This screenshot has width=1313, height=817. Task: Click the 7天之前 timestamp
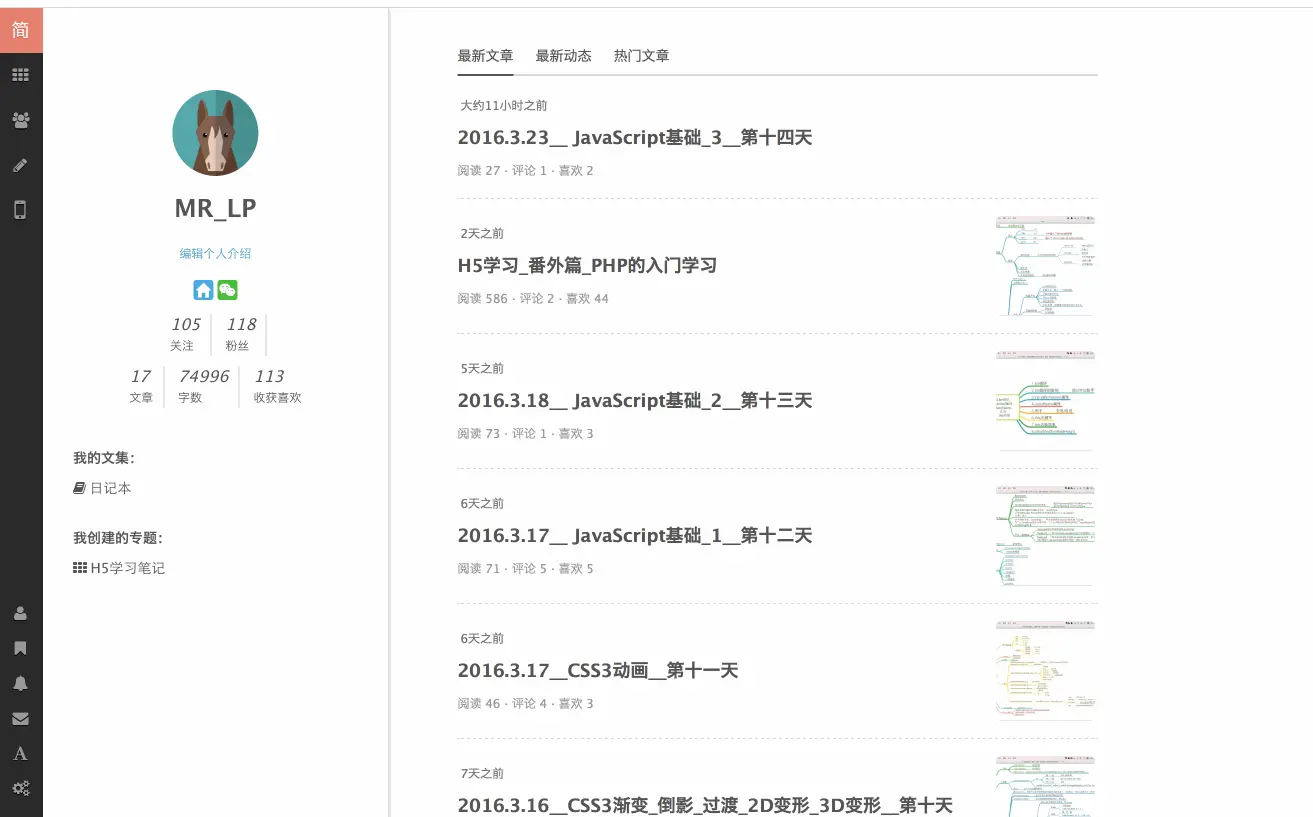(x=482, y=774)
